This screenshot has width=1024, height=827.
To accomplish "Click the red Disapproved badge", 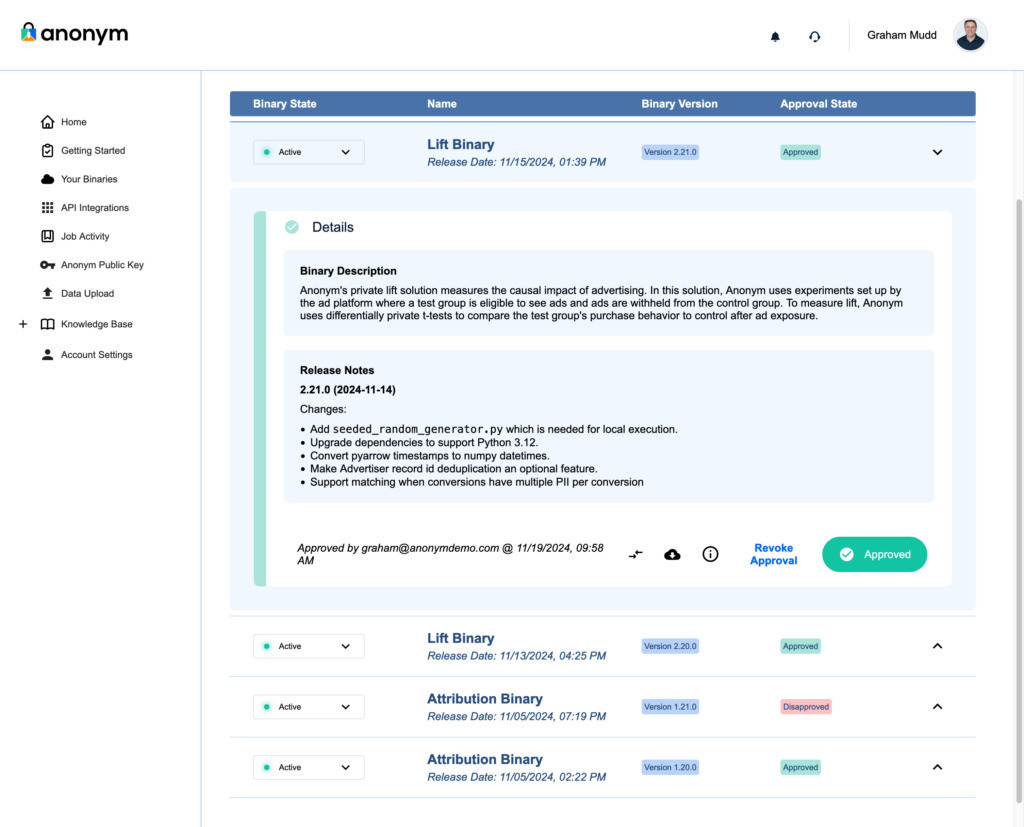I will point(806,707).
